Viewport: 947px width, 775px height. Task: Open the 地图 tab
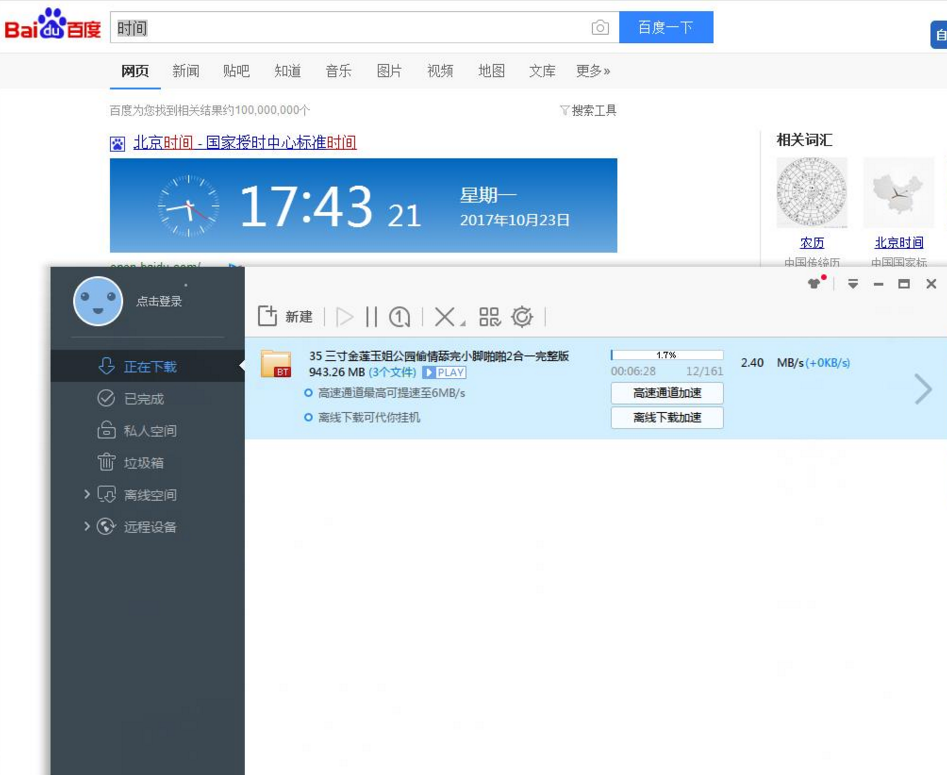click(x=491, y=71)
